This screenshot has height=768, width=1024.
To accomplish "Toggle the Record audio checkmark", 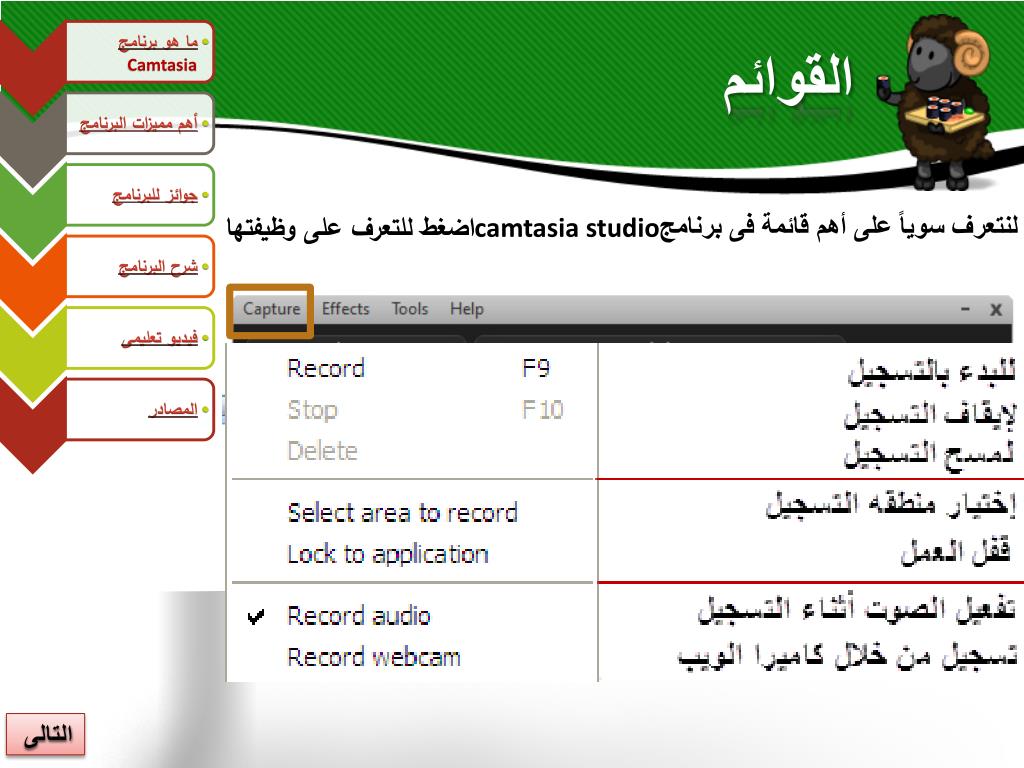I will coord(257,616).
